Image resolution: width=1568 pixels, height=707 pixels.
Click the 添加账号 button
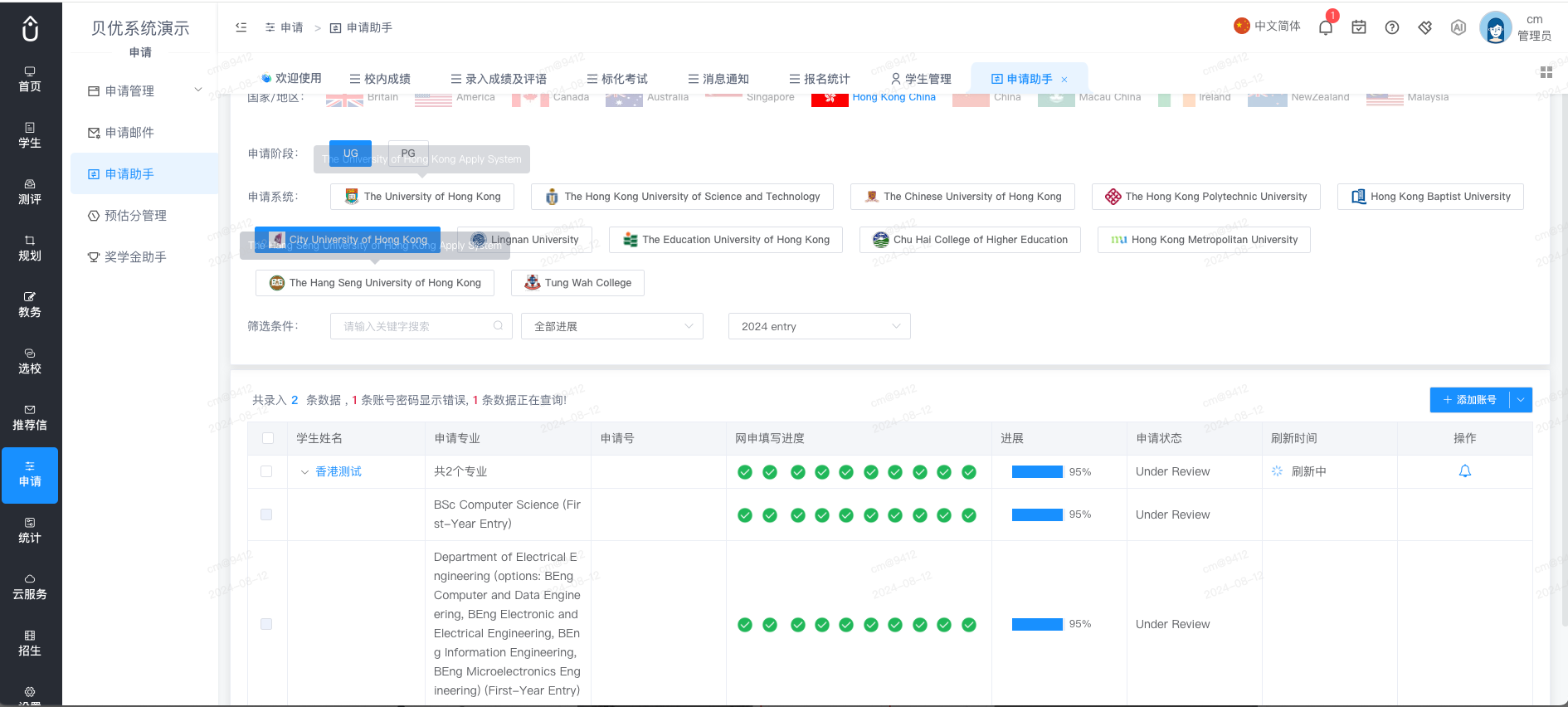click(x=1469, y=400)
